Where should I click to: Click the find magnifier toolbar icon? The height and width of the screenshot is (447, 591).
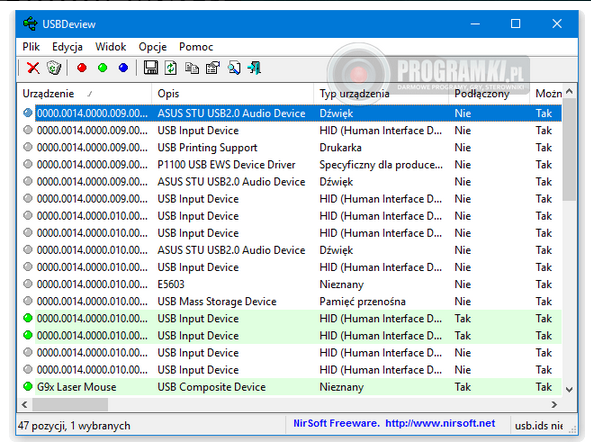tap(234, 68)
